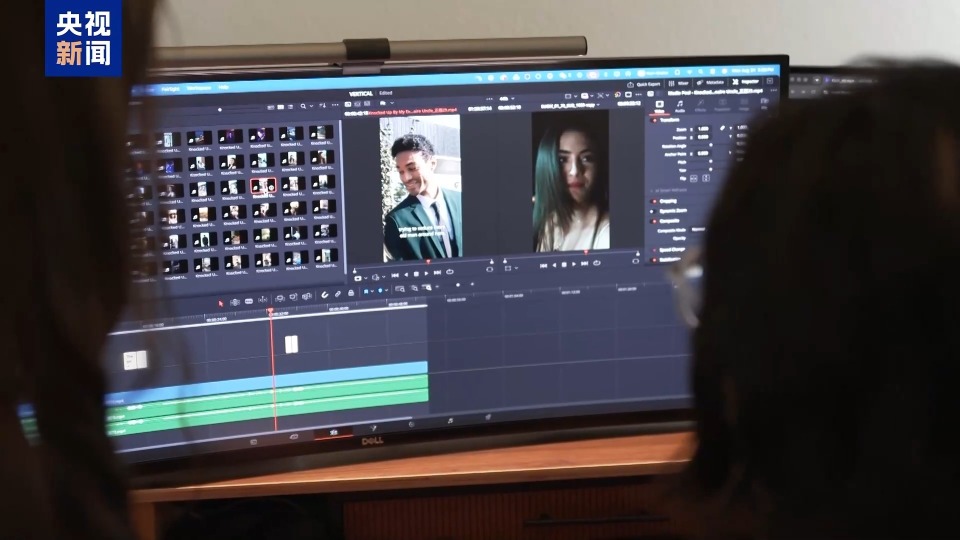This screenshot has height=540, width=960.
Task: Play the source viewer clip
Action: [426, 273]
